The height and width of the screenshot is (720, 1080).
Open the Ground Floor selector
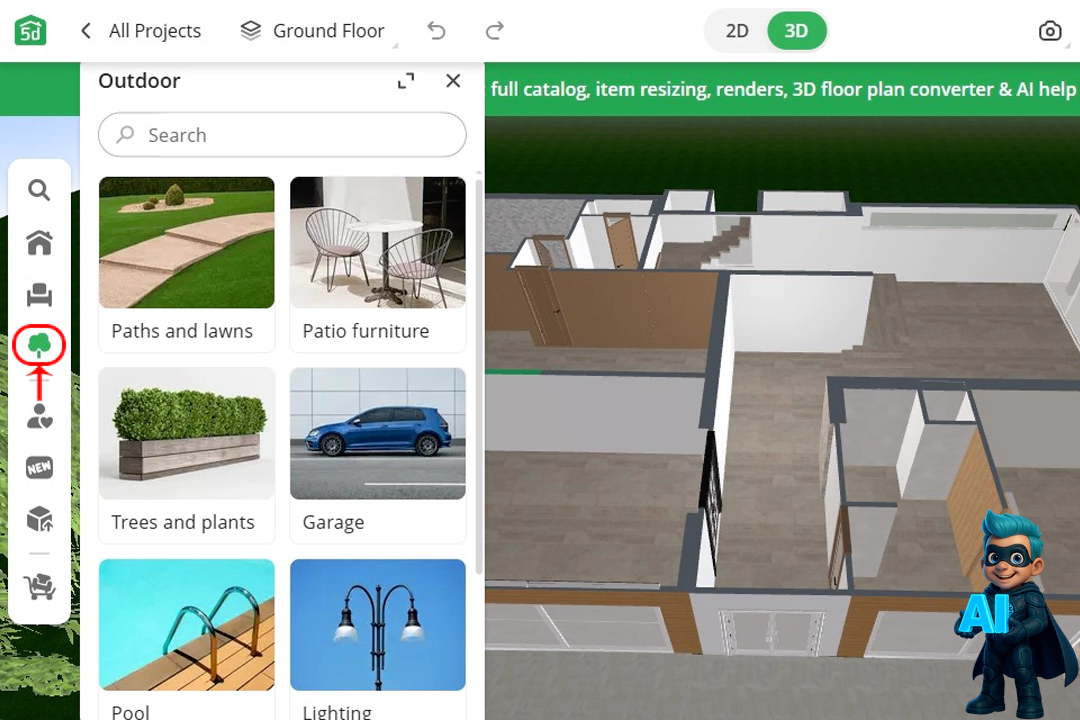pyautogui.click(x=314, y=31)
